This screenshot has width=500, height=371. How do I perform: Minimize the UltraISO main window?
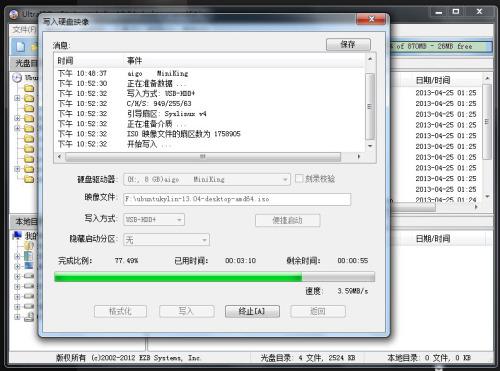439,12
